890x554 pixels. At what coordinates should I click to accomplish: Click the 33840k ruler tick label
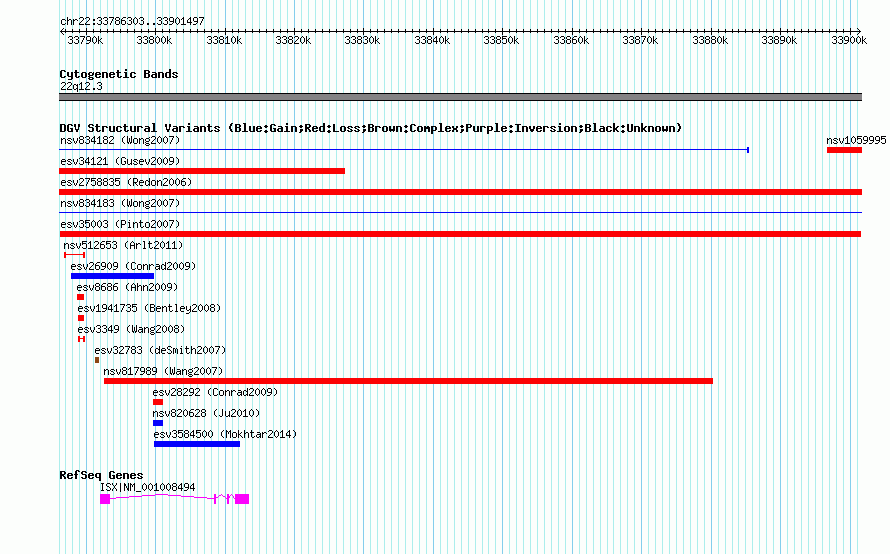(433, 40)
